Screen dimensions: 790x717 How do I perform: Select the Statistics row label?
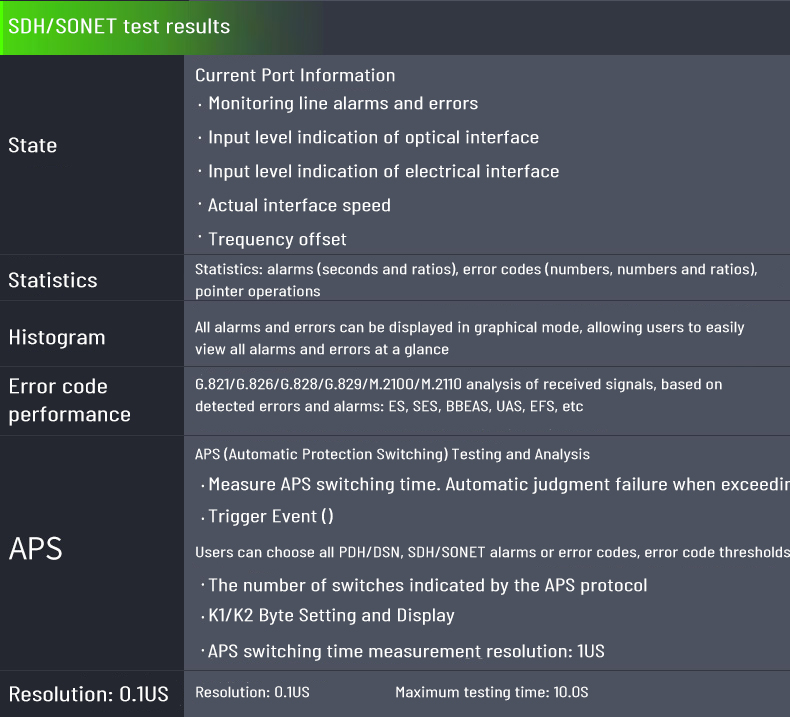click(53, 280)
